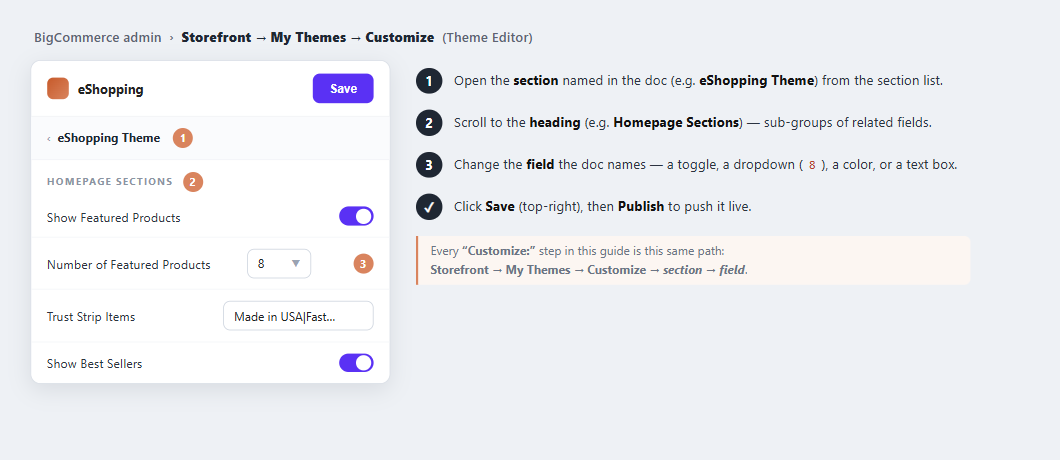The image size is (1060, 460).
Task: Click the Trust Strip Items text box
Action: click(x=298, y=316)
